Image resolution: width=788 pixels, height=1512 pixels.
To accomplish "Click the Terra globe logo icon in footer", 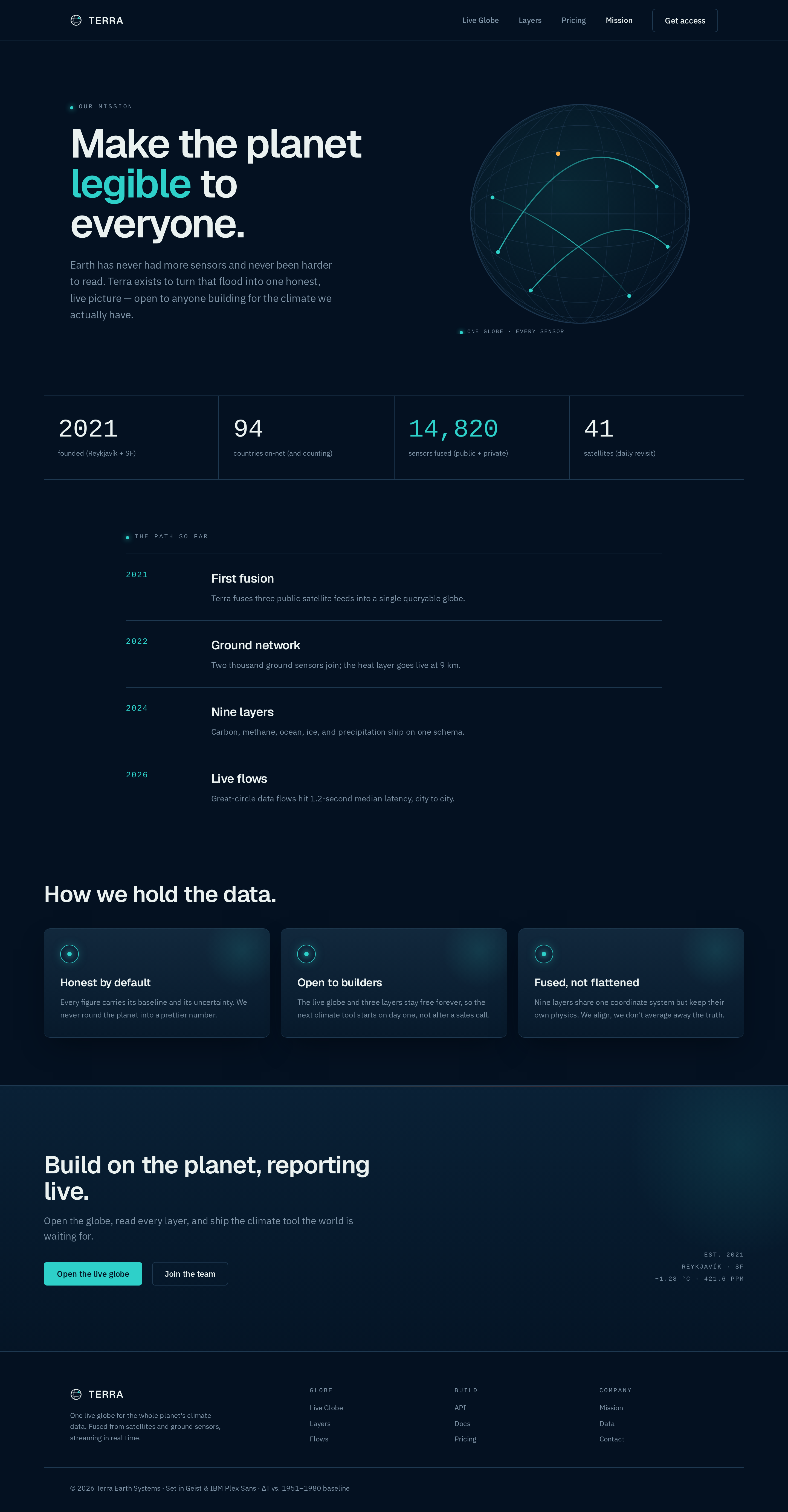I will coord(76,1394).
